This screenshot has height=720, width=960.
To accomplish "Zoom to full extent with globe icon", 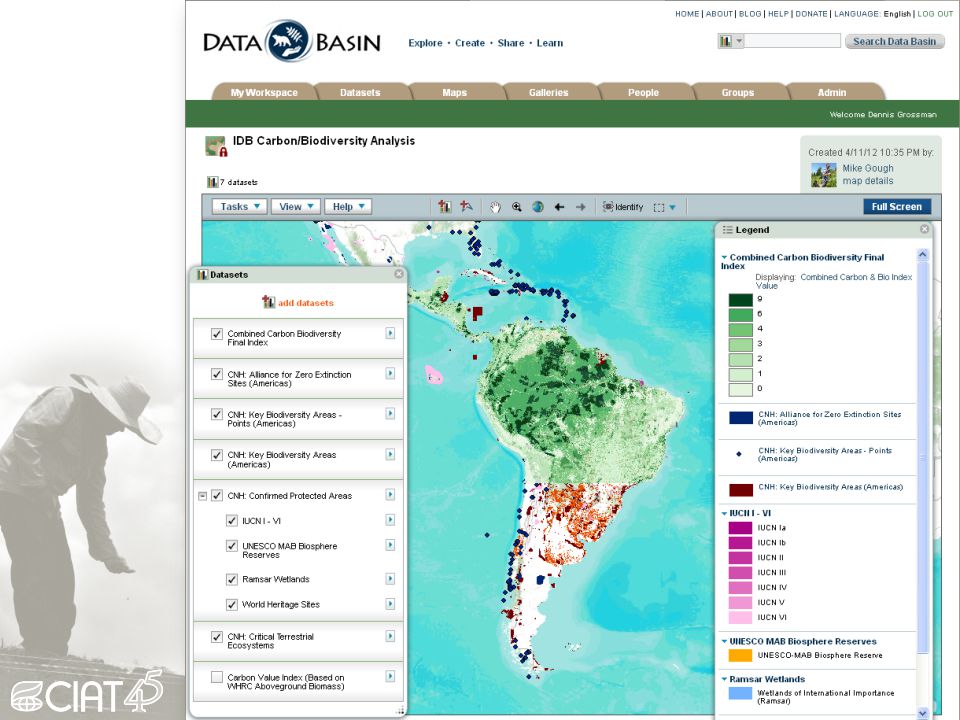I will click(538, 207).
